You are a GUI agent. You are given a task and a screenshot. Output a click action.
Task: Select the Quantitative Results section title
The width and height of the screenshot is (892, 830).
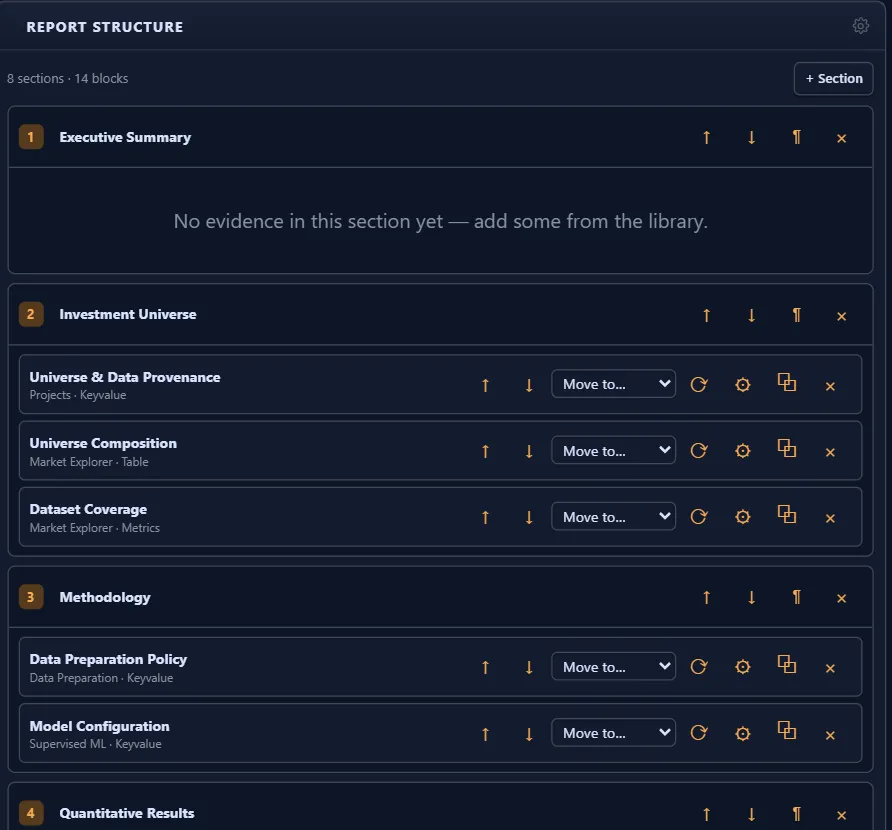[x=127, y=814]
